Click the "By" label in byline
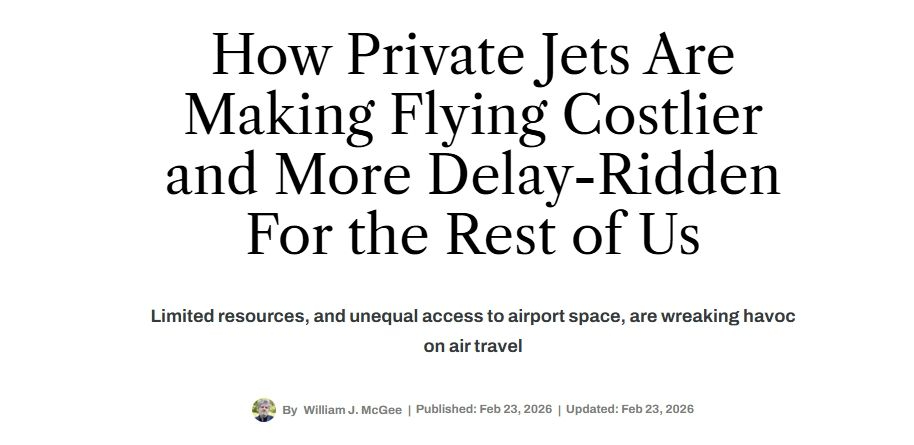The image size is (914, 445). [x=290, y=410]
